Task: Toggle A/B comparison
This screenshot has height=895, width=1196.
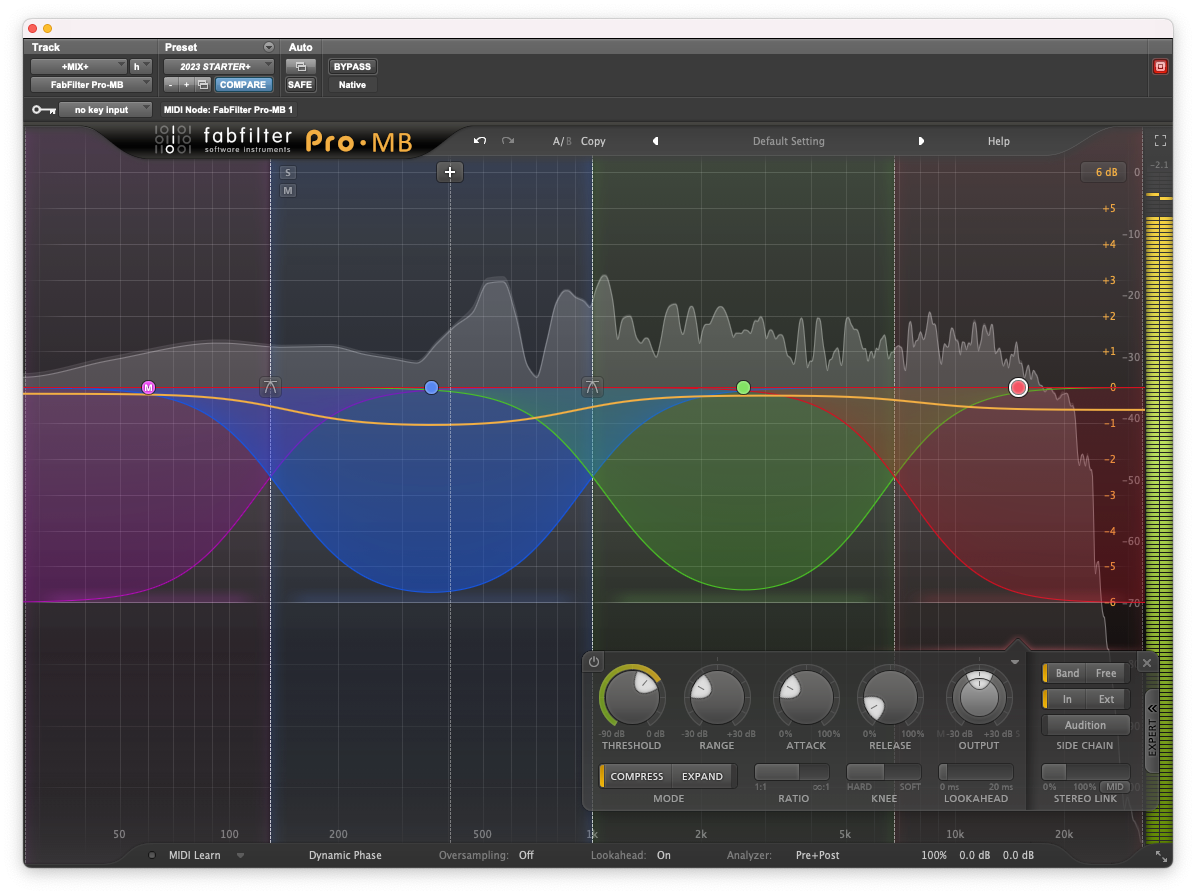Action: tap(561, 141)
